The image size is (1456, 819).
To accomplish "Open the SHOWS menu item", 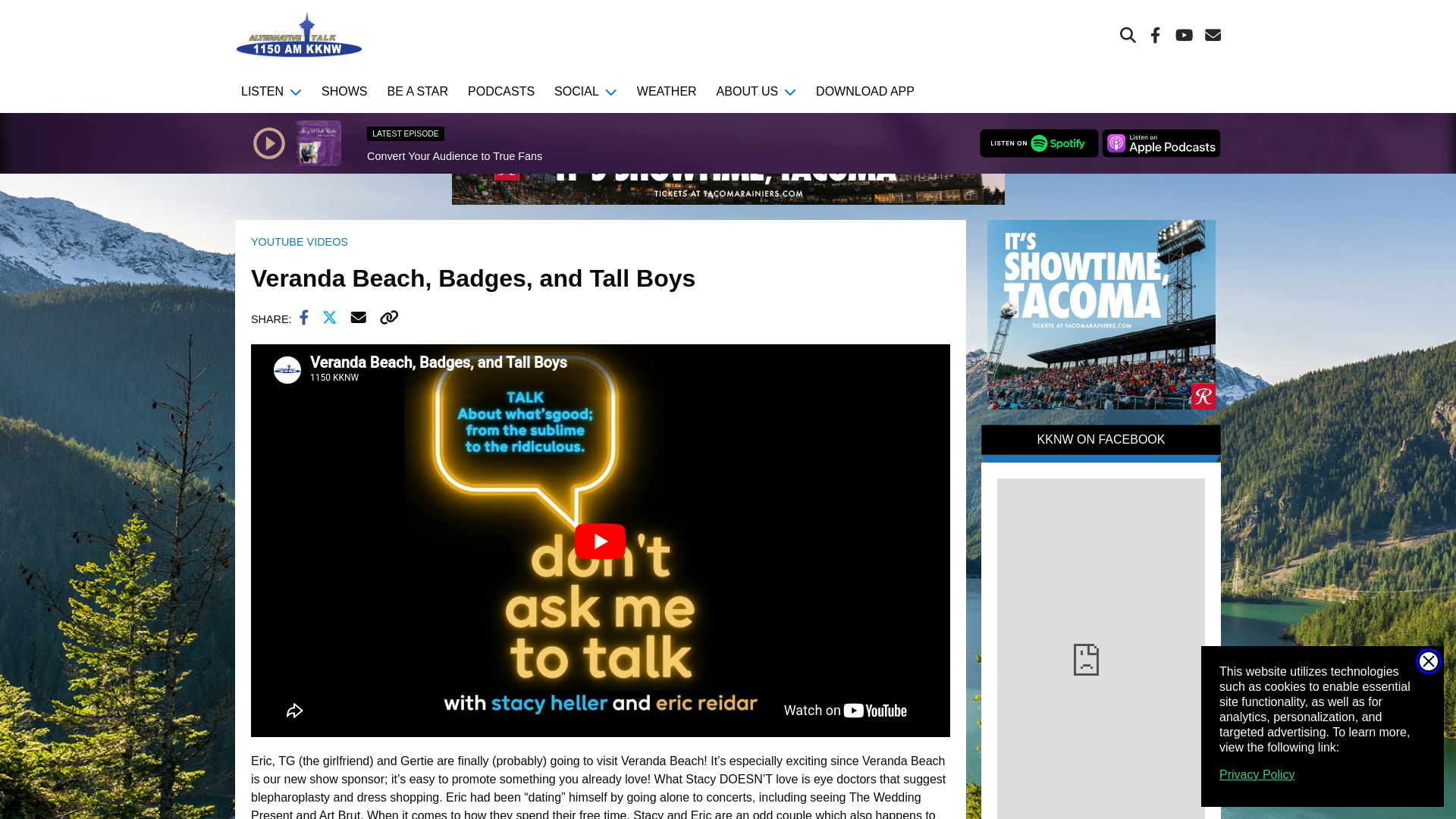I will [344, 92].
